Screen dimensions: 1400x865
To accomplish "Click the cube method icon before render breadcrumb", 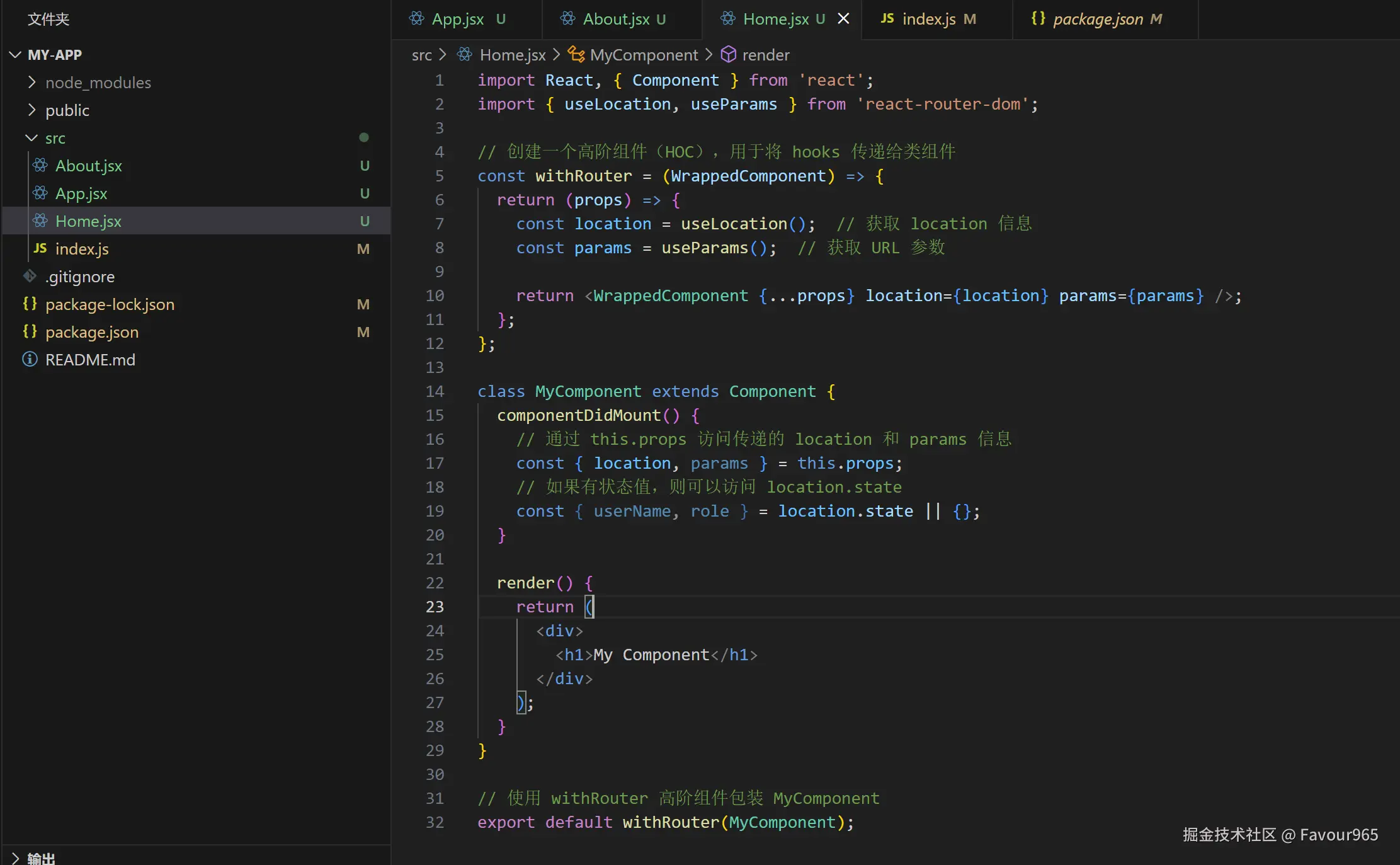I will pos(728,55).
